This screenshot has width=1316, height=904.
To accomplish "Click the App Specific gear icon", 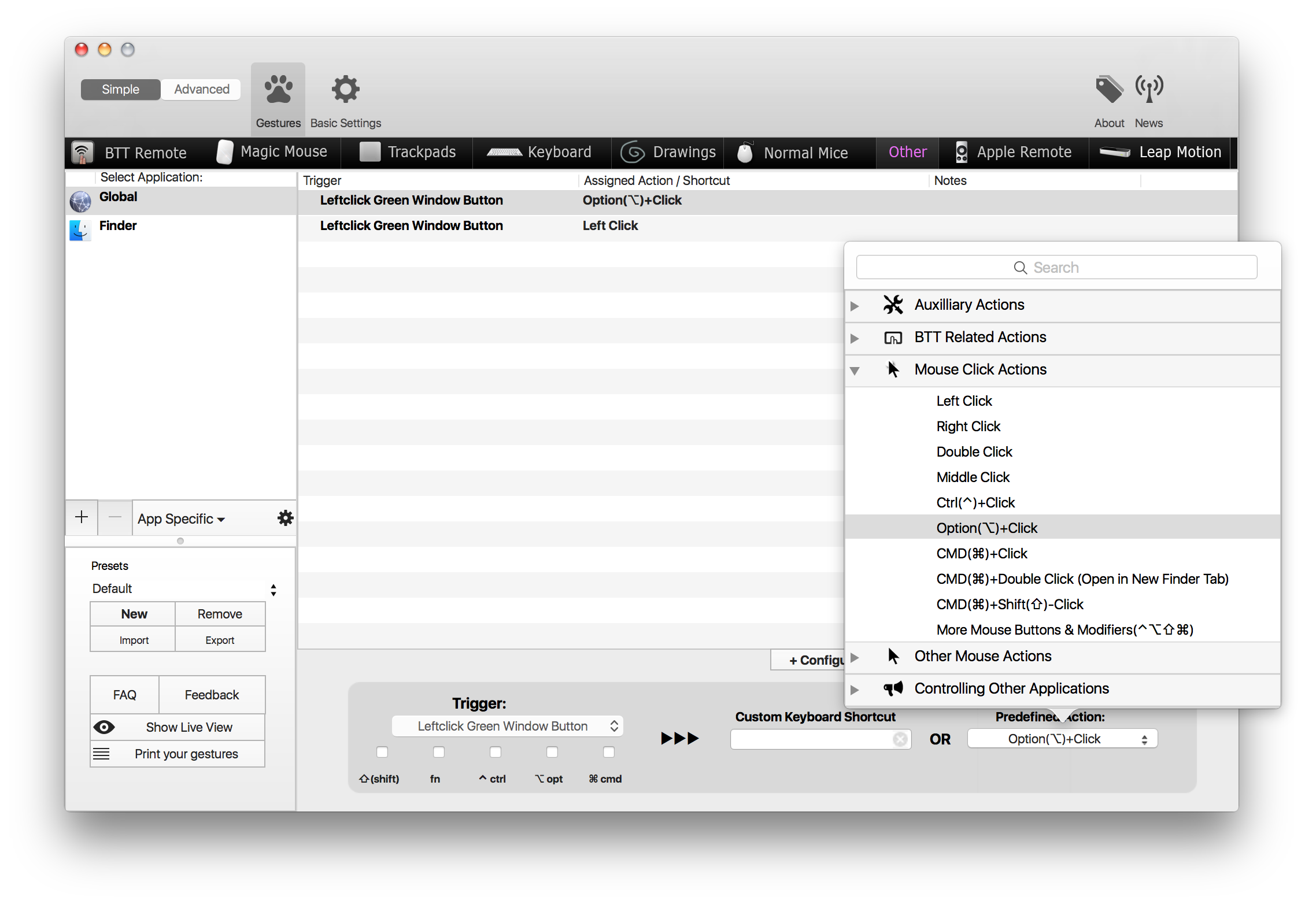I will (285, 518).
